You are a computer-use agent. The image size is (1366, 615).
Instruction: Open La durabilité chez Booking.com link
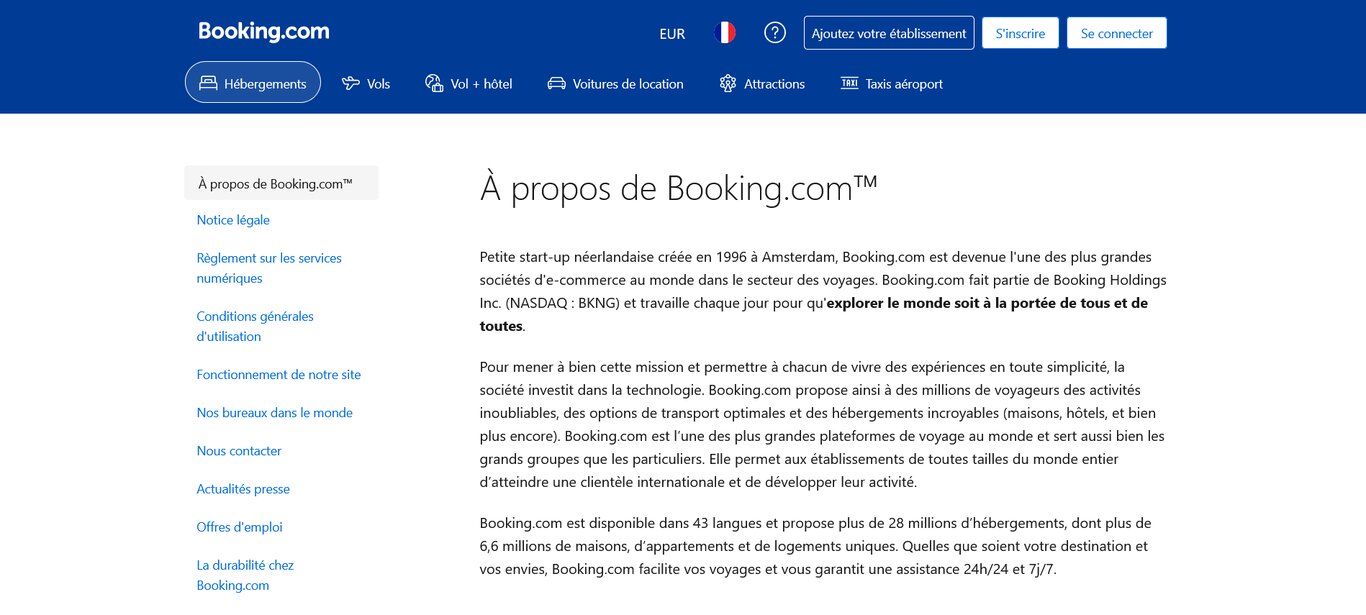point(245,575)
